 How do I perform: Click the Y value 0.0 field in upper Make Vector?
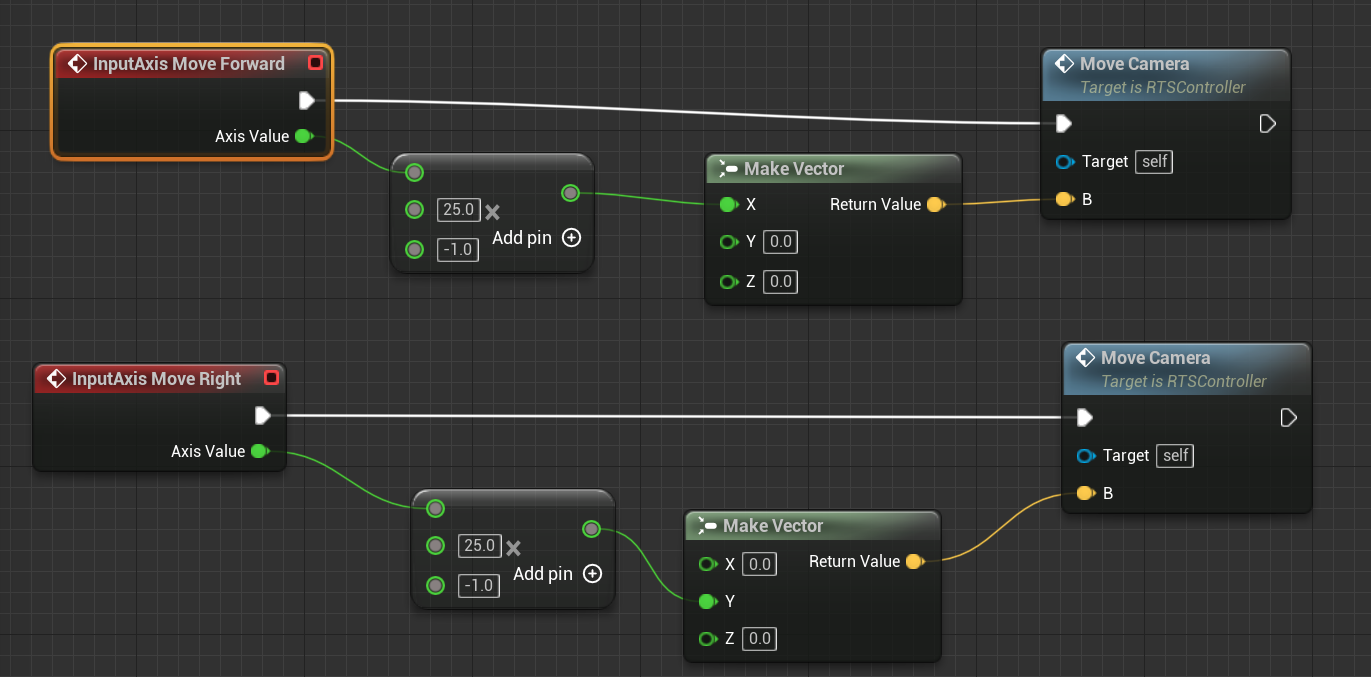pos(780,242)
